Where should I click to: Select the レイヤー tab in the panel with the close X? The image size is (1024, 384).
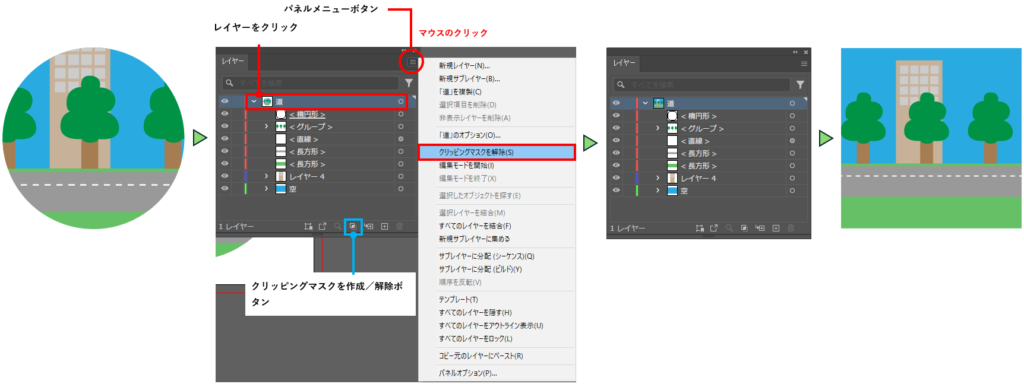[x=624, y=63]
